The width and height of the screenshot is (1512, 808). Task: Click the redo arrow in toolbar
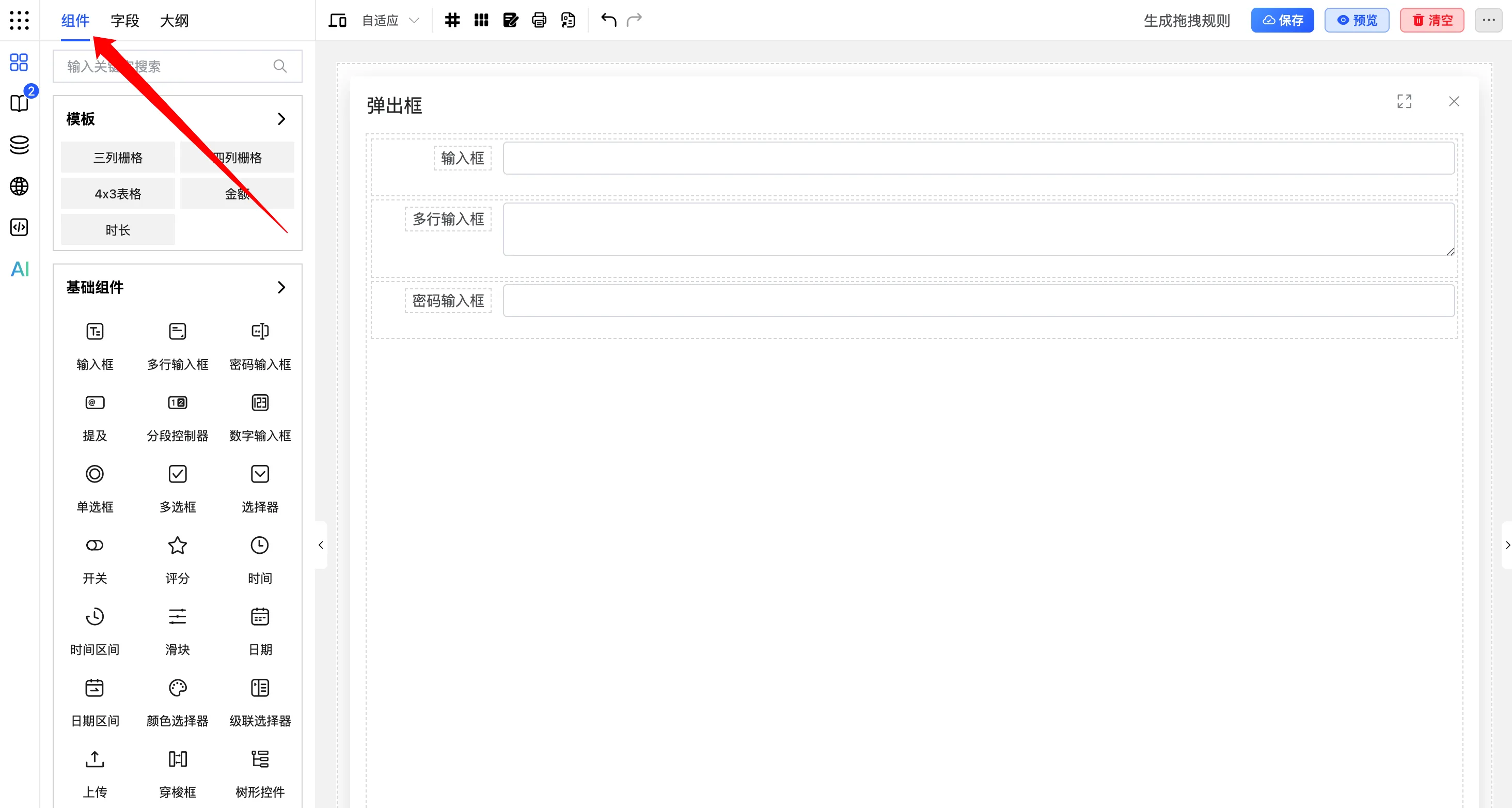coord(635,20)
